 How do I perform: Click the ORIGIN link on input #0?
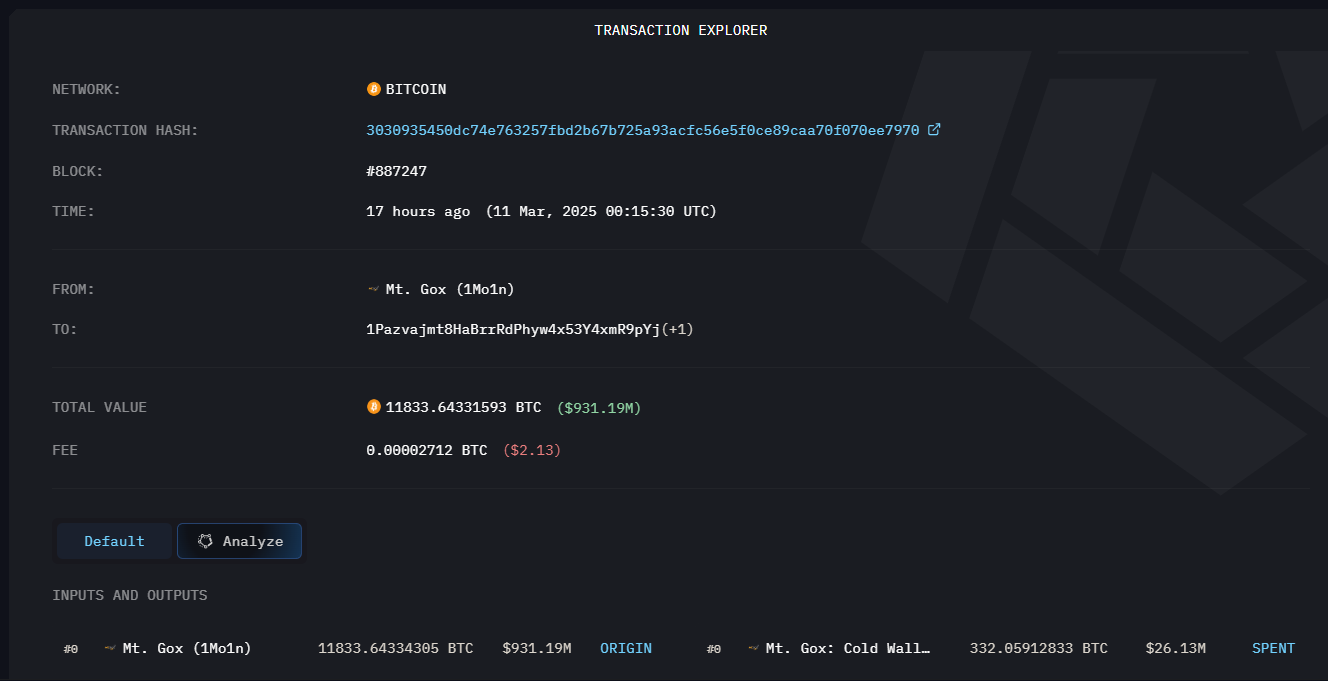click(x=626, y=648)
